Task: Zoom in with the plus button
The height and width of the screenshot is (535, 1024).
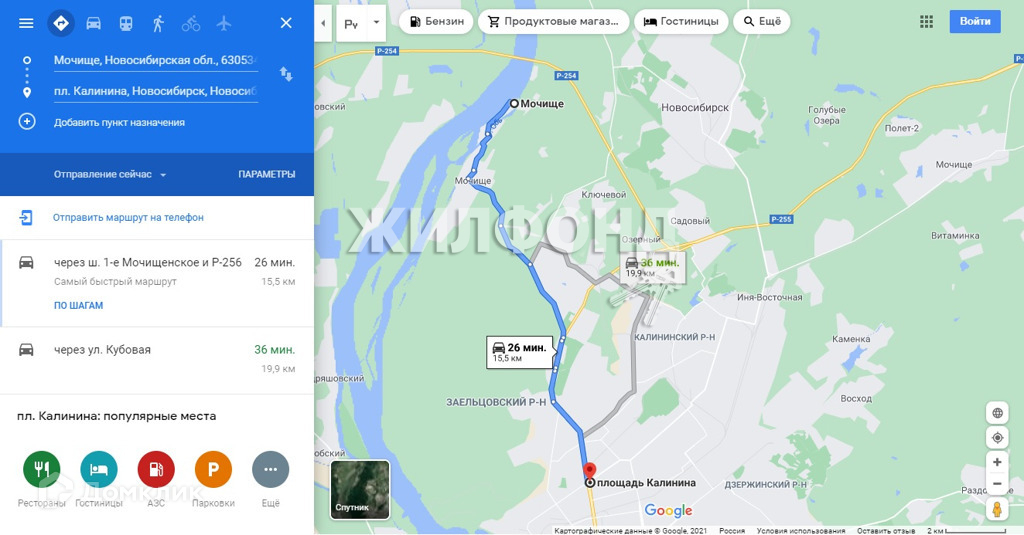Action: point(997,462)
